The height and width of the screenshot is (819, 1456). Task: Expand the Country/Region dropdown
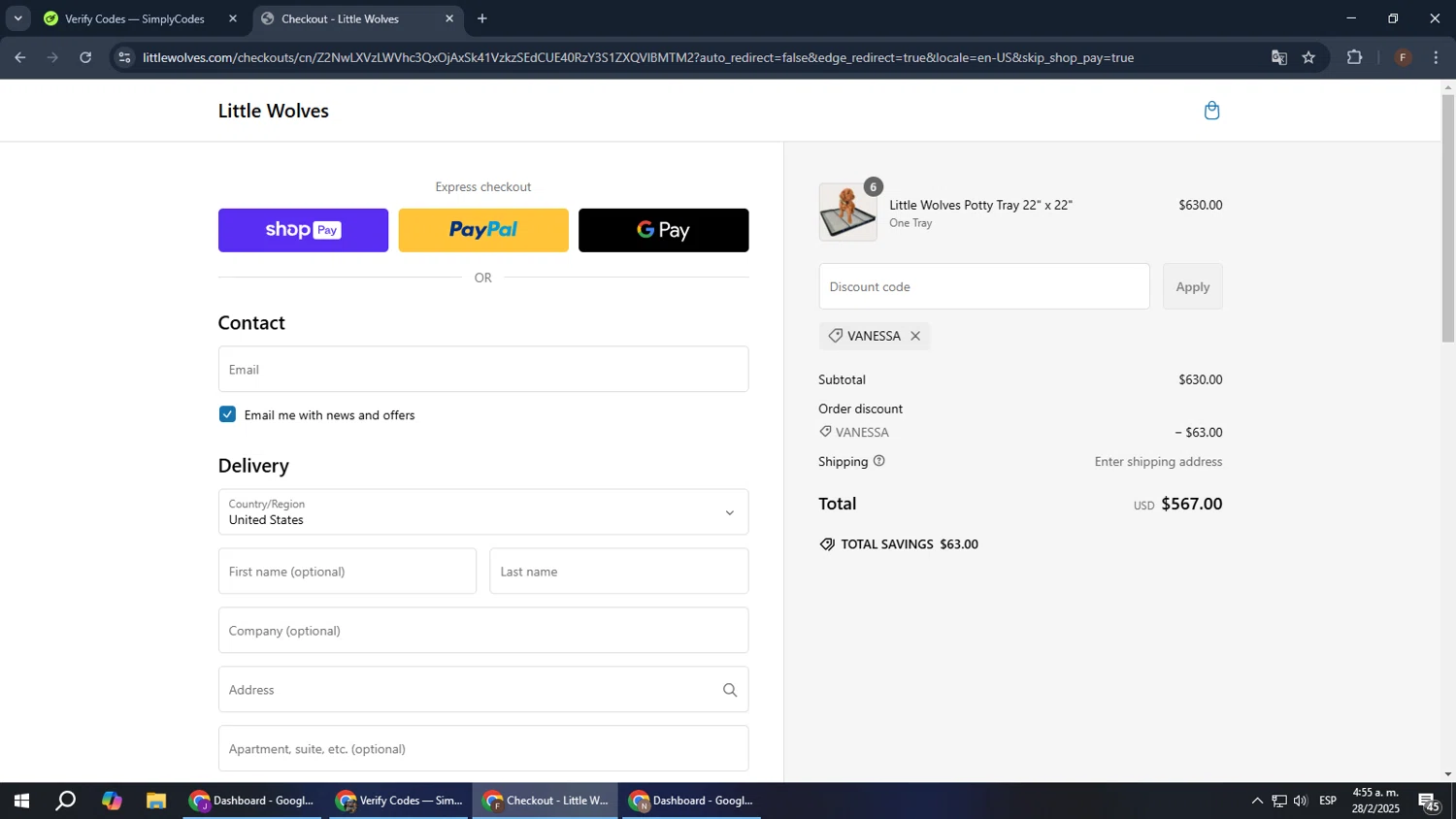click(x=483, y=512)
